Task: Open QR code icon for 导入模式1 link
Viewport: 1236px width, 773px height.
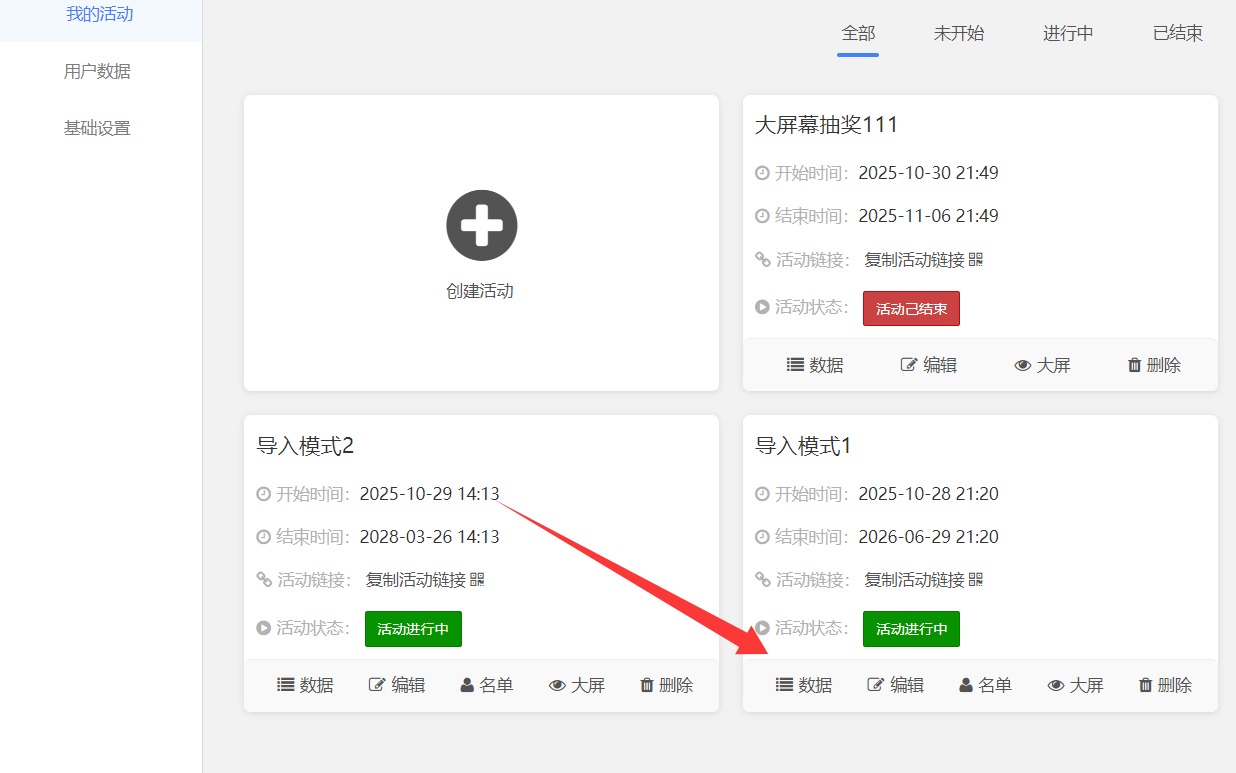Action: coord(976,580)
